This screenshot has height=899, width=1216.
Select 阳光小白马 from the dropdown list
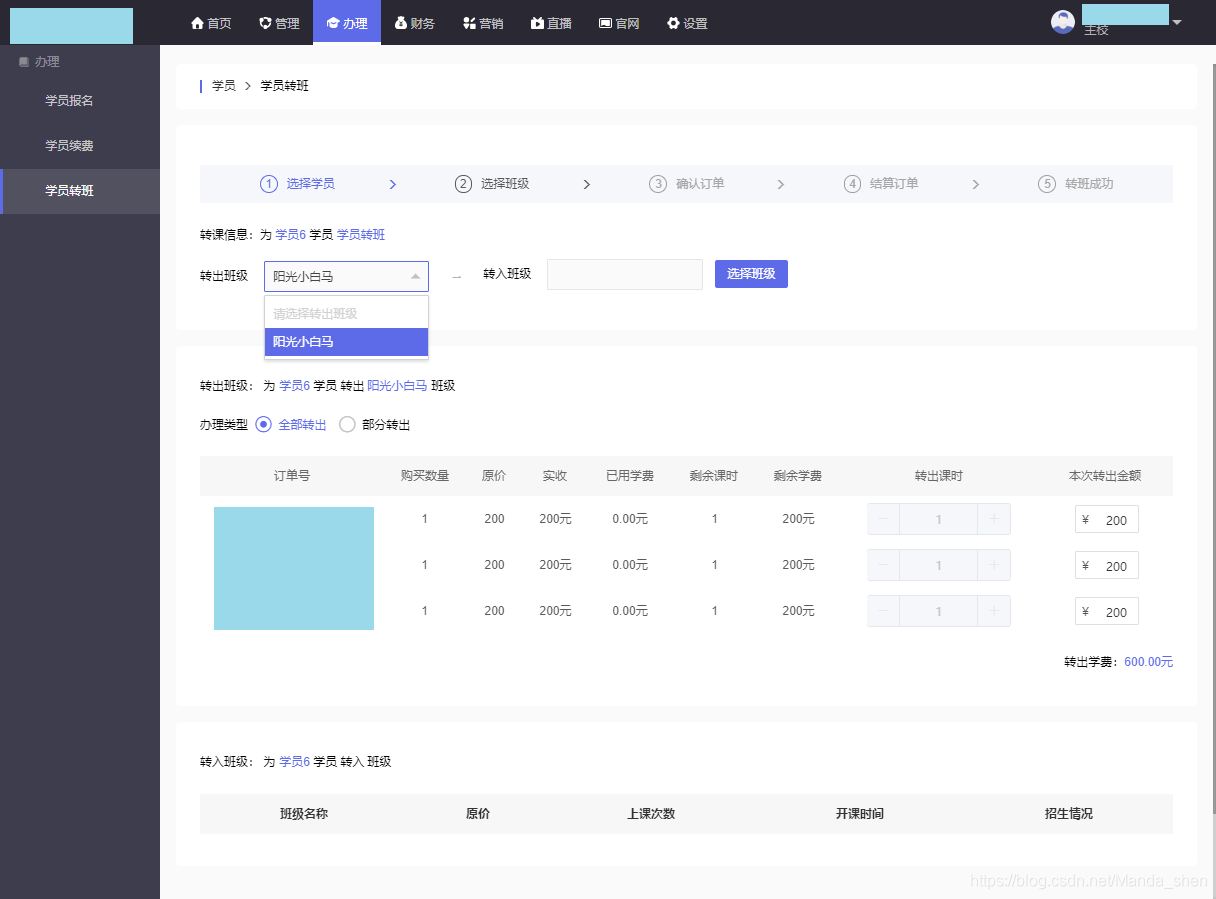pyautogui.click(x=346, y=342)
